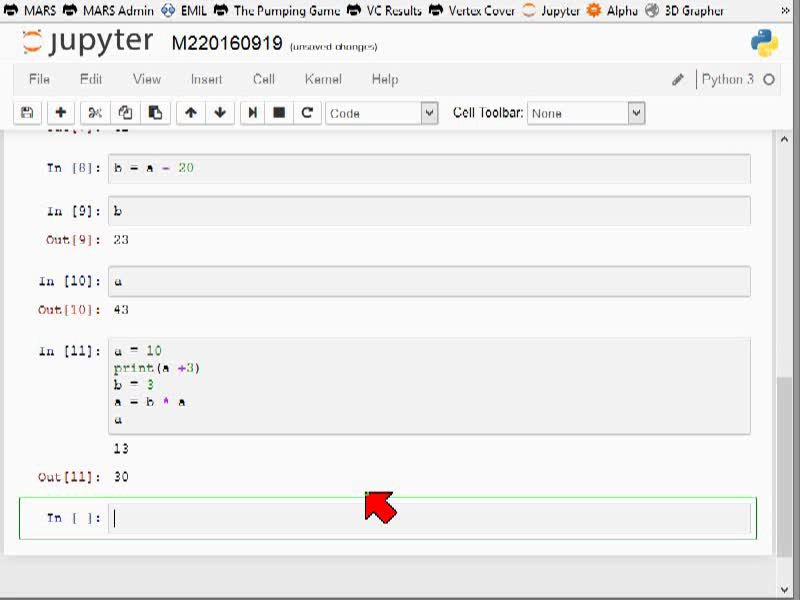Viewport: 800px width, 600px height.
Task: Click the Out[11] prompt label
Action: [x=69, y=477]
